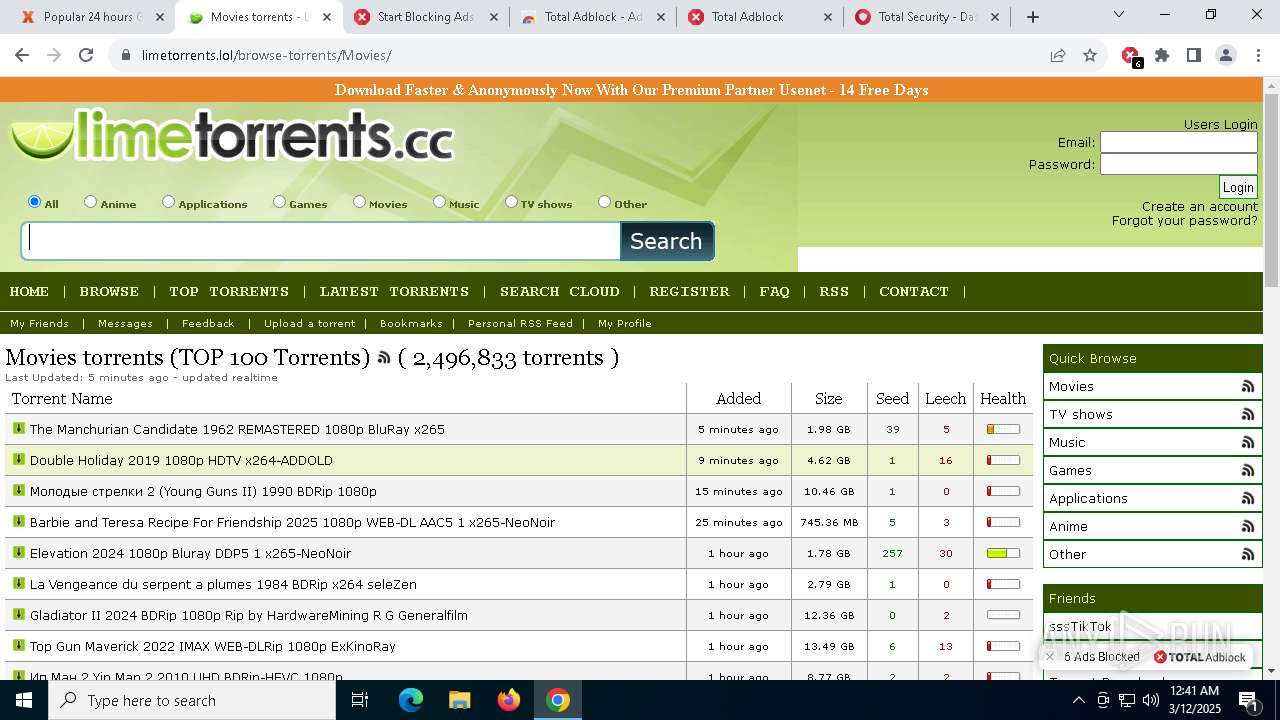
Task: Open the Chrome tab search dropdown arrow
Action: tap(1119, 14)
